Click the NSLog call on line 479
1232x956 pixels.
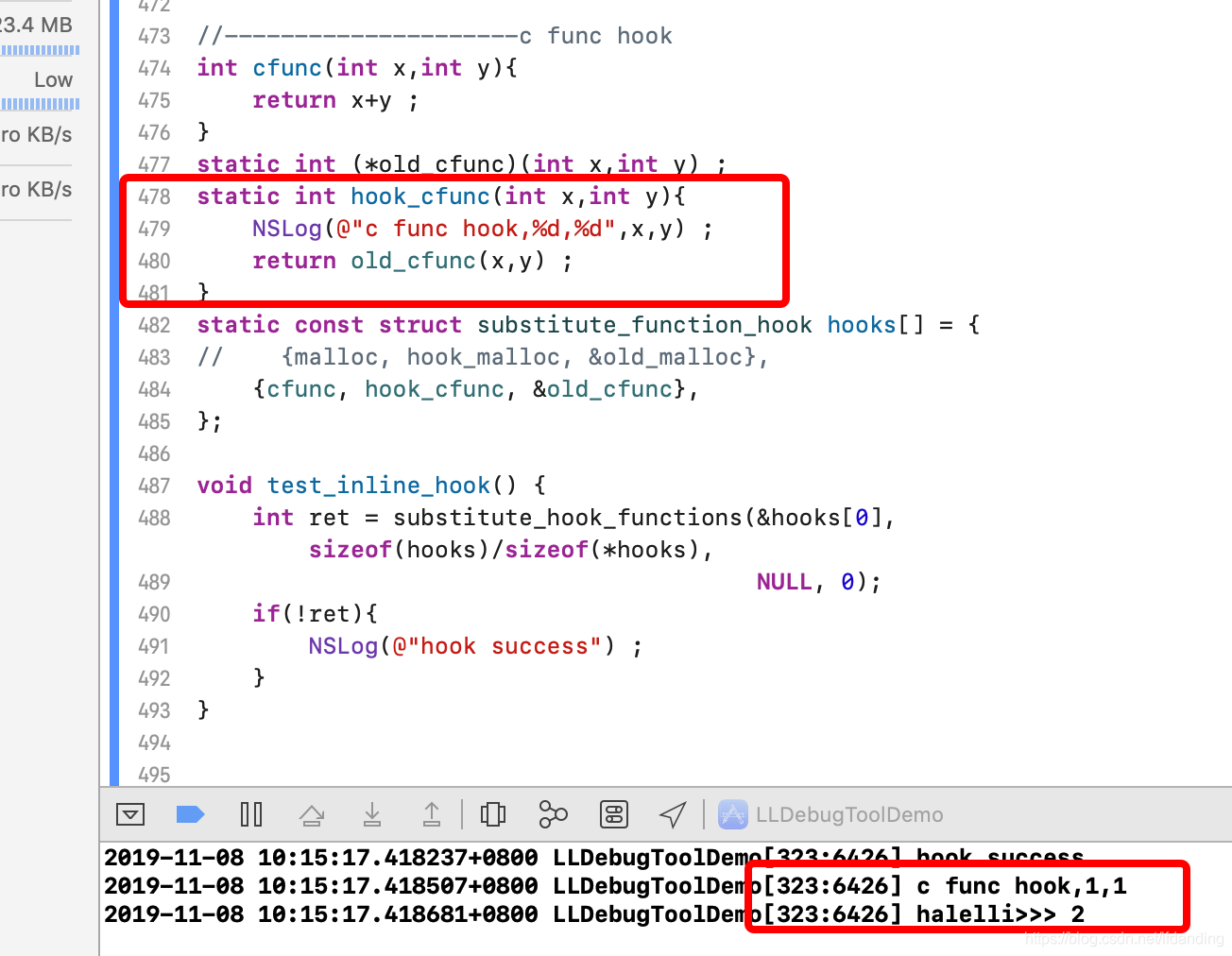point(287,230)
